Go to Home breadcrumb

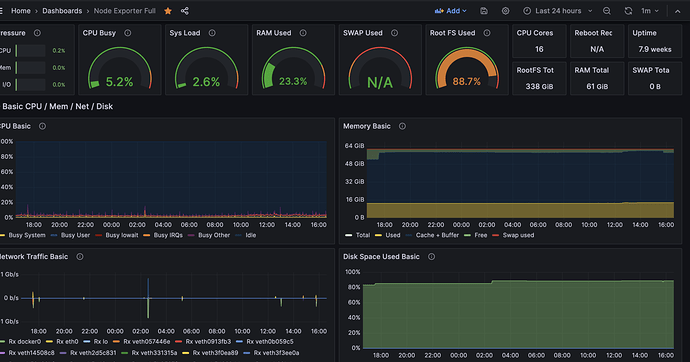click(21, 11)
